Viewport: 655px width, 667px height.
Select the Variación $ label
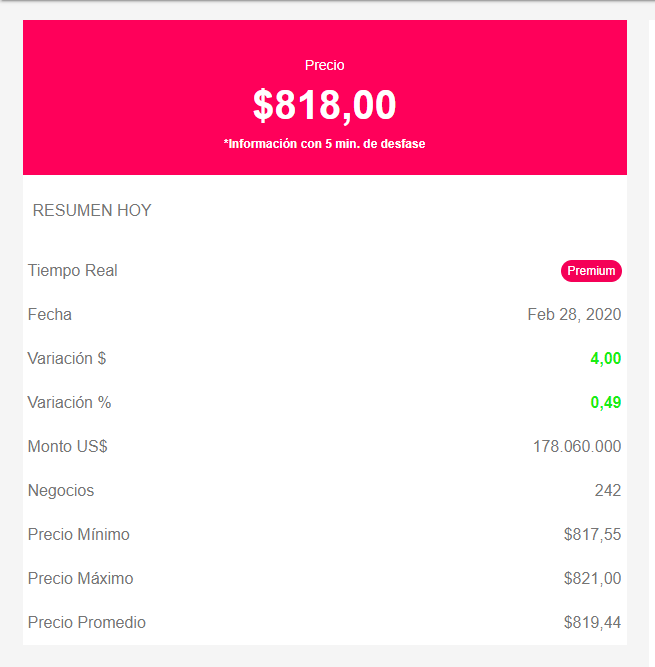pyautogui.click(x=67, y=358)
